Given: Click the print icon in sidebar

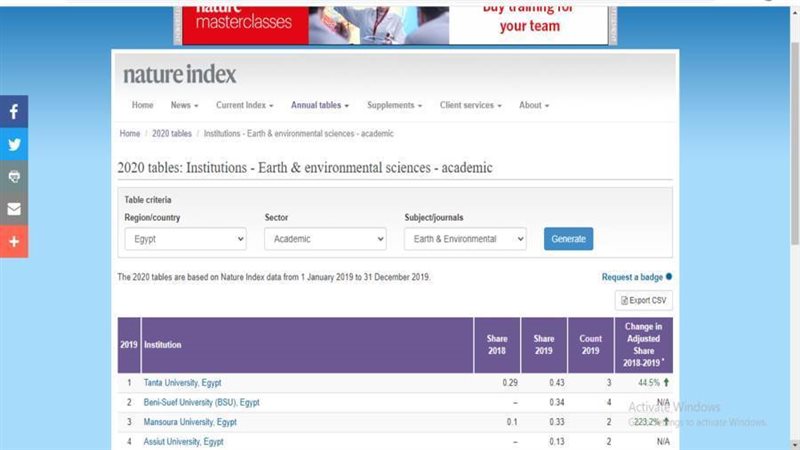Looking at the screenshot, I should [x=14, y=176].
